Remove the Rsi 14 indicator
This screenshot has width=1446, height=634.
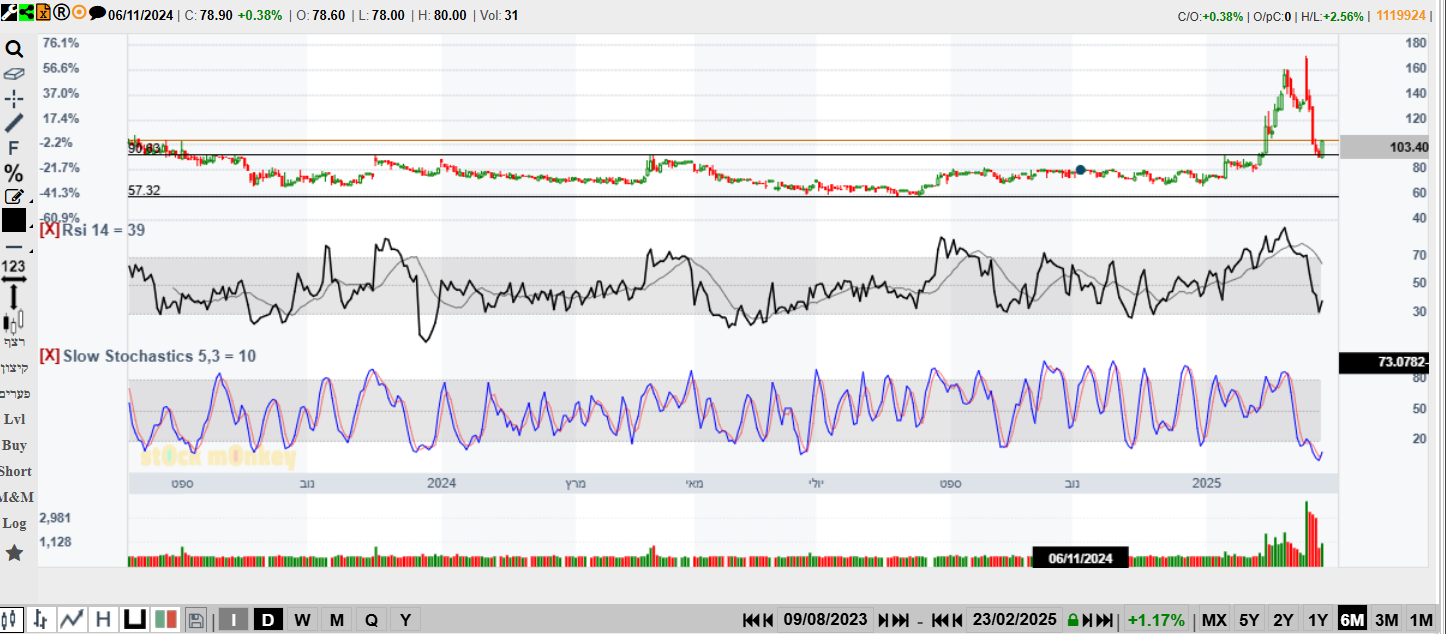(49, 230)
